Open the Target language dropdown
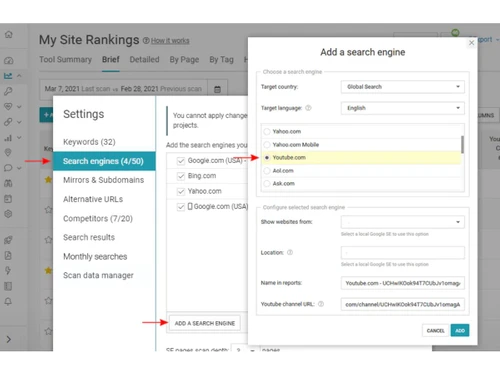The height and width of the screenshot is (375, 500). point(402,108)
